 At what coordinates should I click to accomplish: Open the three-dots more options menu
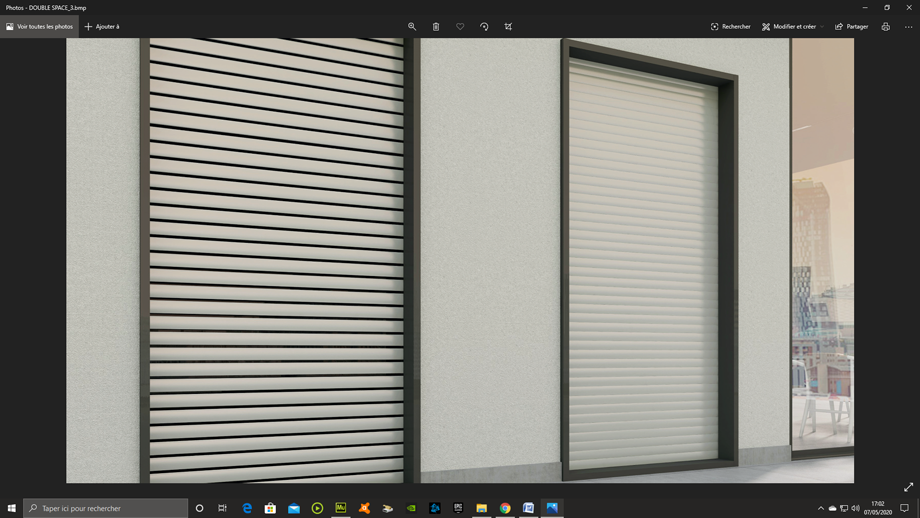pos(908,27)
